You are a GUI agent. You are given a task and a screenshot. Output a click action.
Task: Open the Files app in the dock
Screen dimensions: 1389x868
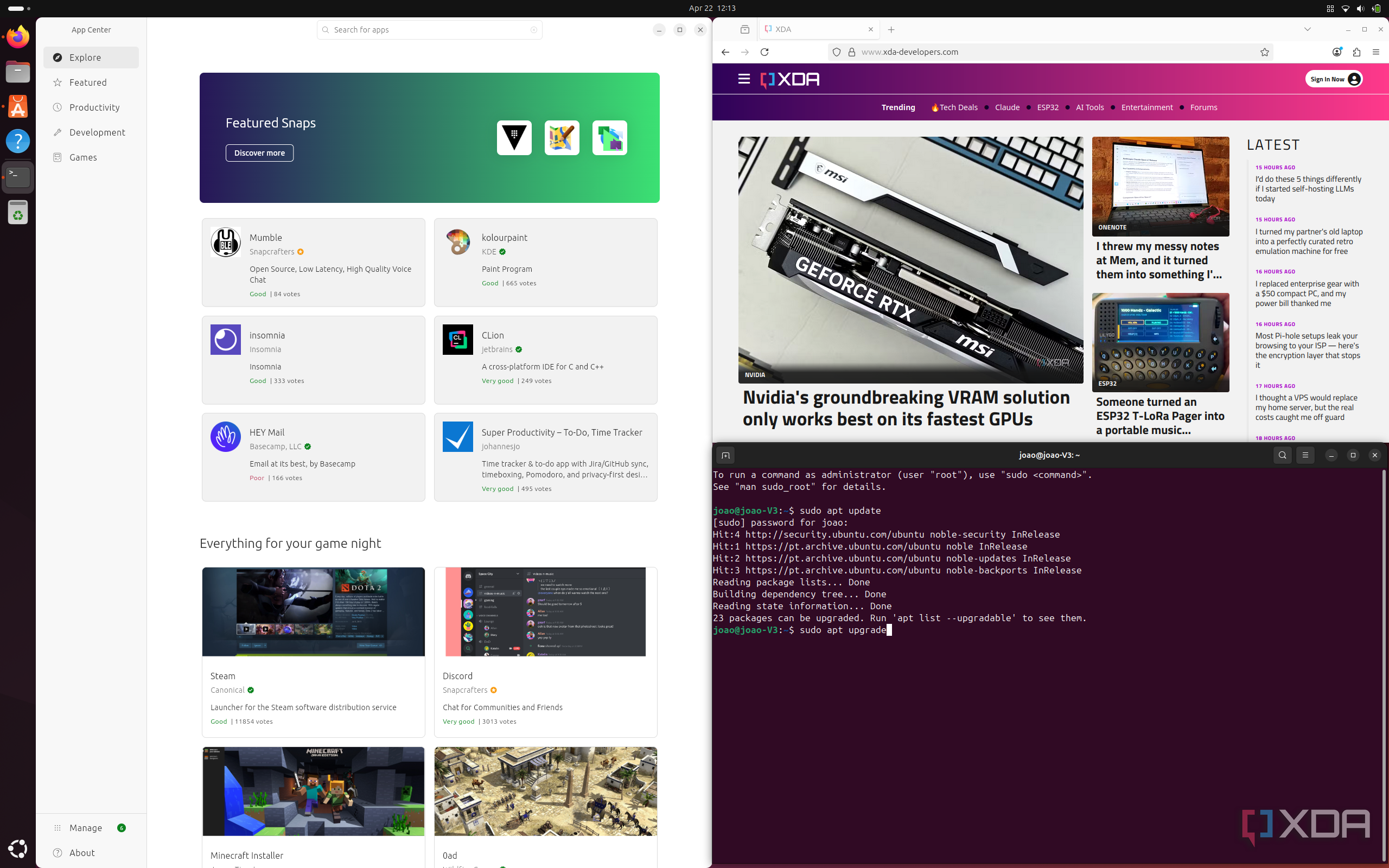(18, 72)
